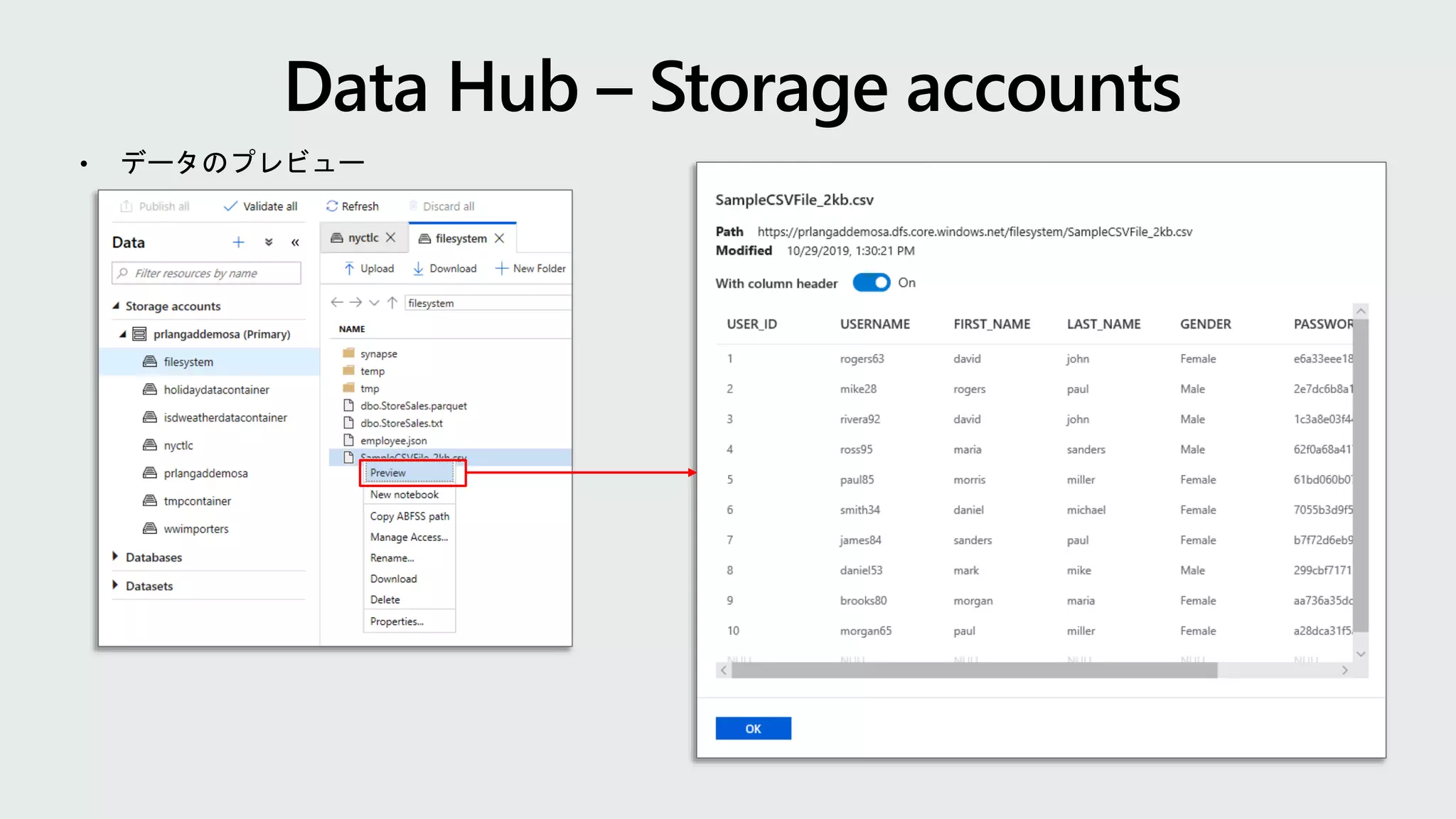Screen dimensions: 1456x819
Task: Click the collapse panel double-chevron icon
Action: [x=295, y=242]
